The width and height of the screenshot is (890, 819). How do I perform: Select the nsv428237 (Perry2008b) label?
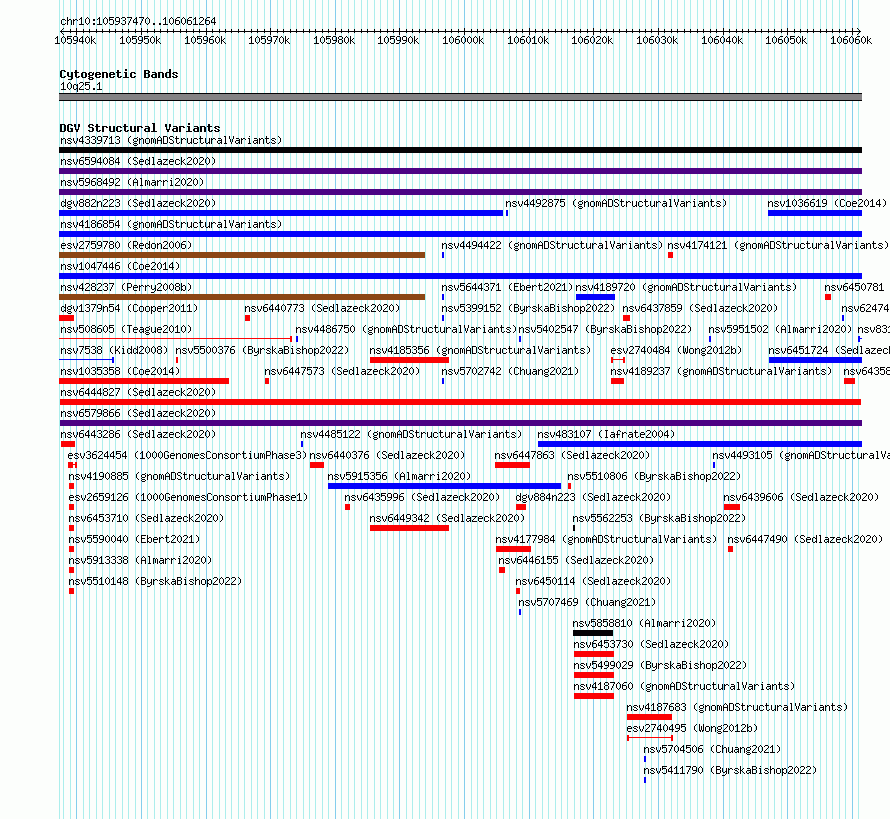click(x=126, y=287)
